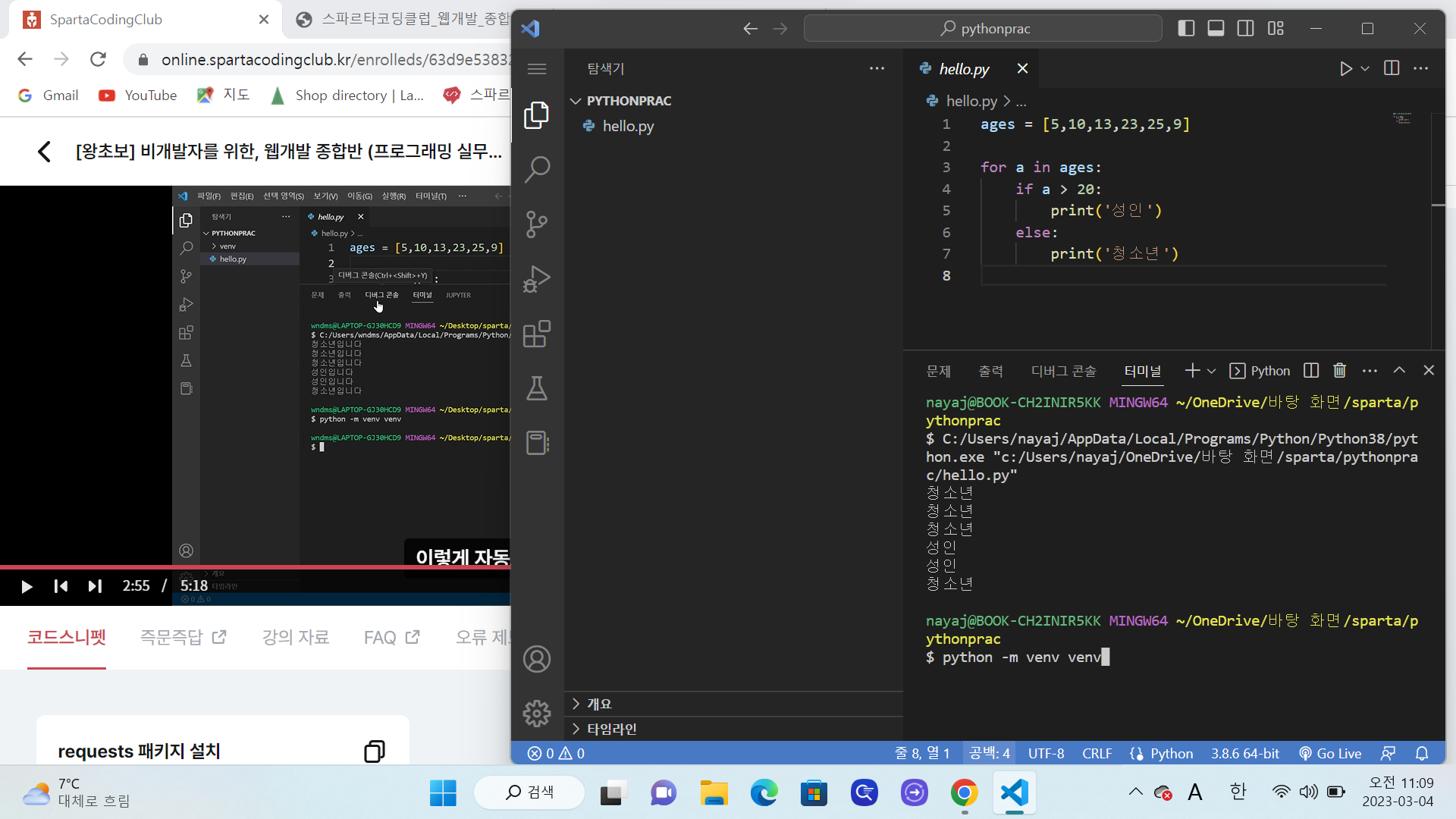This screenshot has width=1456, height=819.
Task: Switch to the 출력 output tab
Action: [990, 371]
